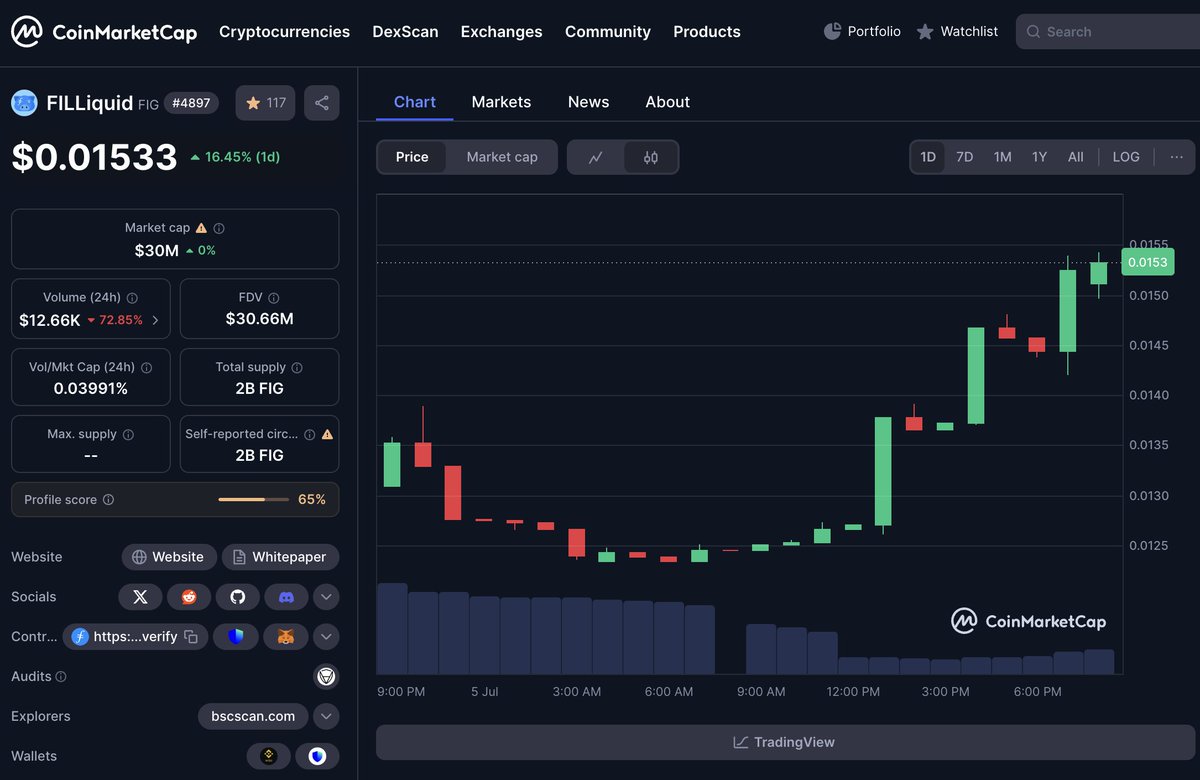This screenshot has width=1200, height=780.
Task: Switch to the About tab
Action: coord(667,102)
